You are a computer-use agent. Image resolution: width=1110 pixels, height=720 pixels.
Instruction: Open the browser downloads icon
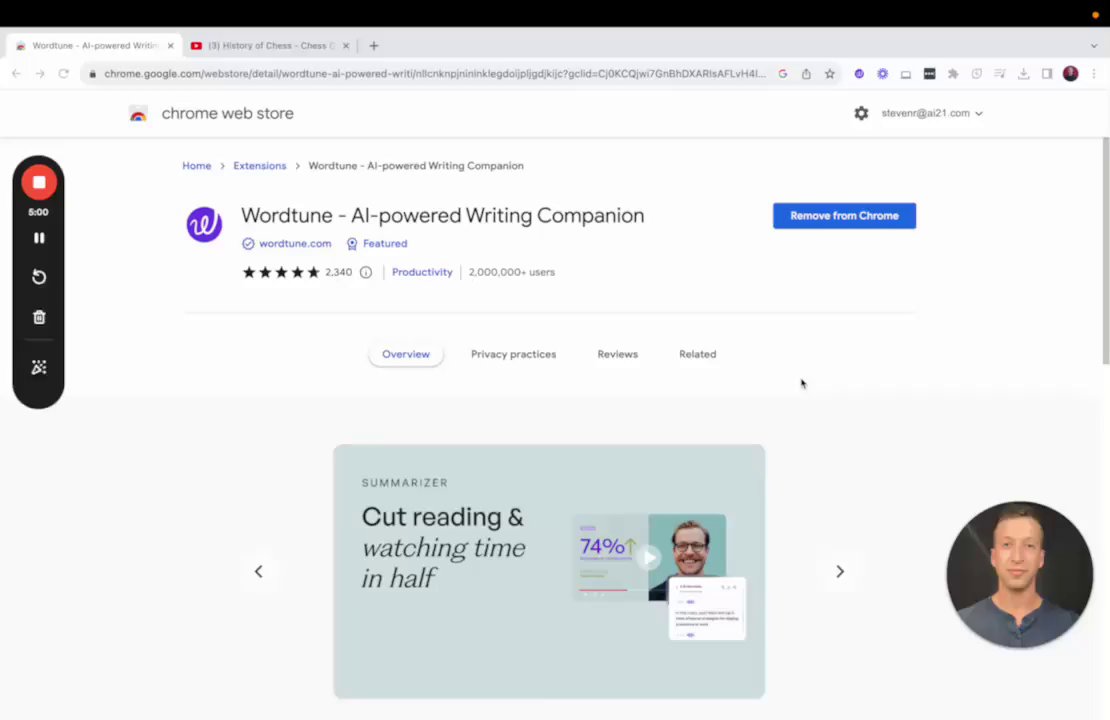click(1024, 74)
